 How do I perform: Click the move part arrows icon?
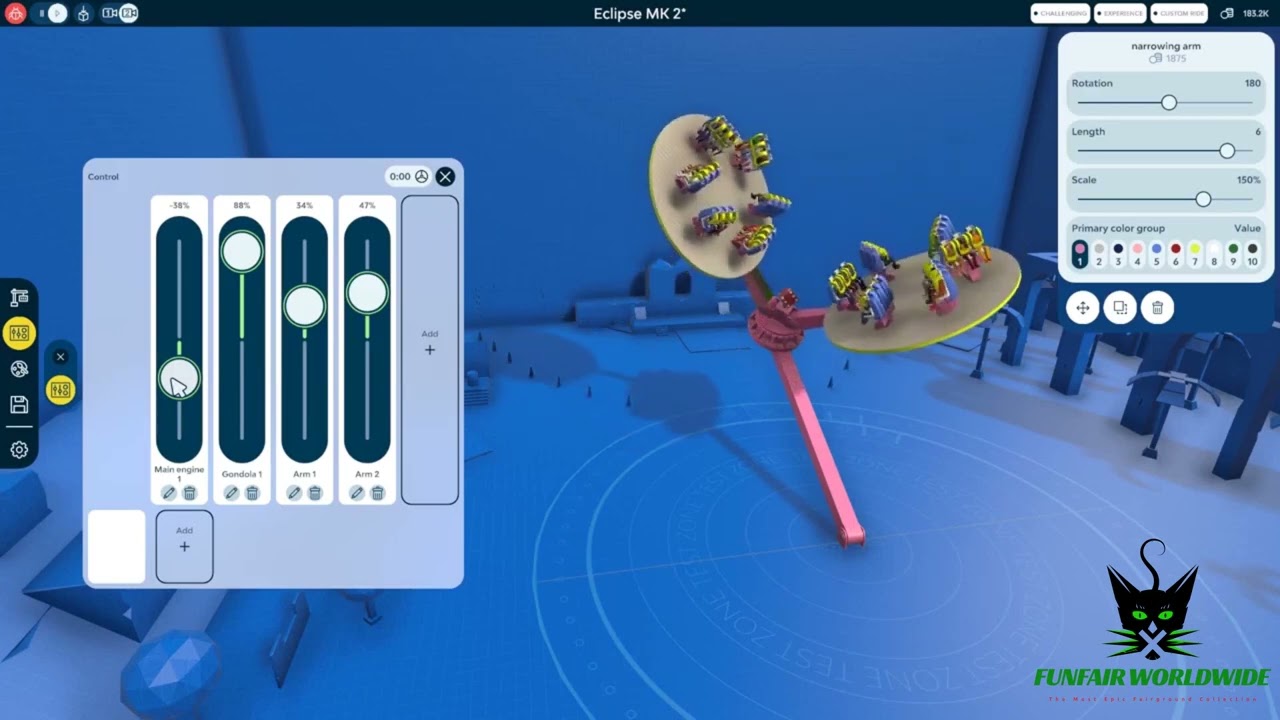pyautogui.click(x=1083, y=308)
